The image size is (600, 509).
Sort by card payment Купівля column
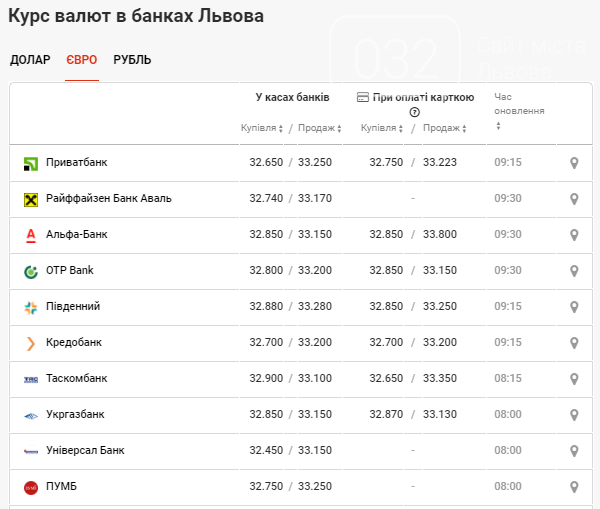382,128
